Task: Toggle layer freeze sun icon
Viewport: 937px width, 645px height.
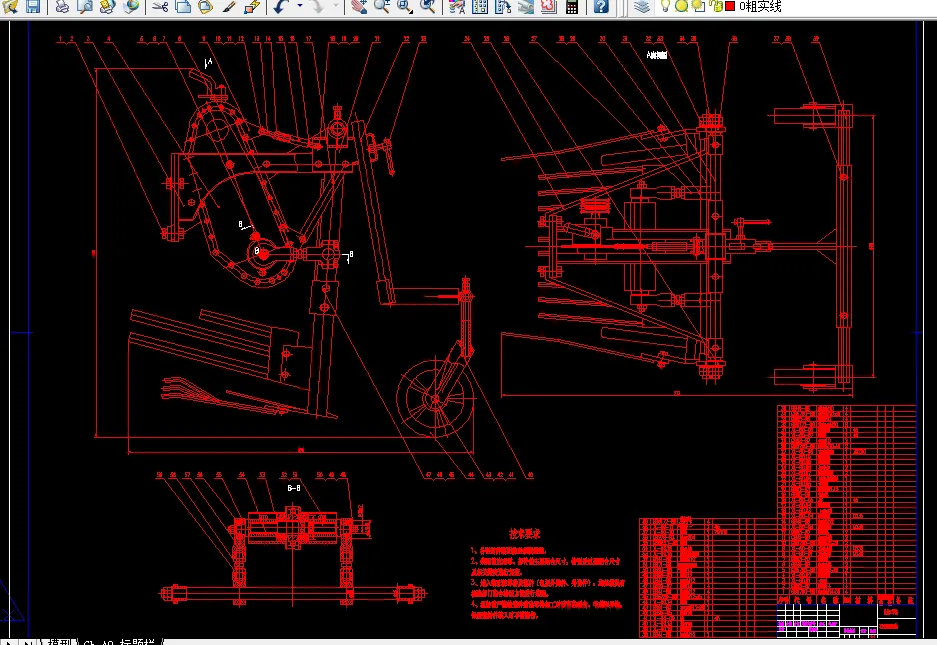Action: (681, 7)
